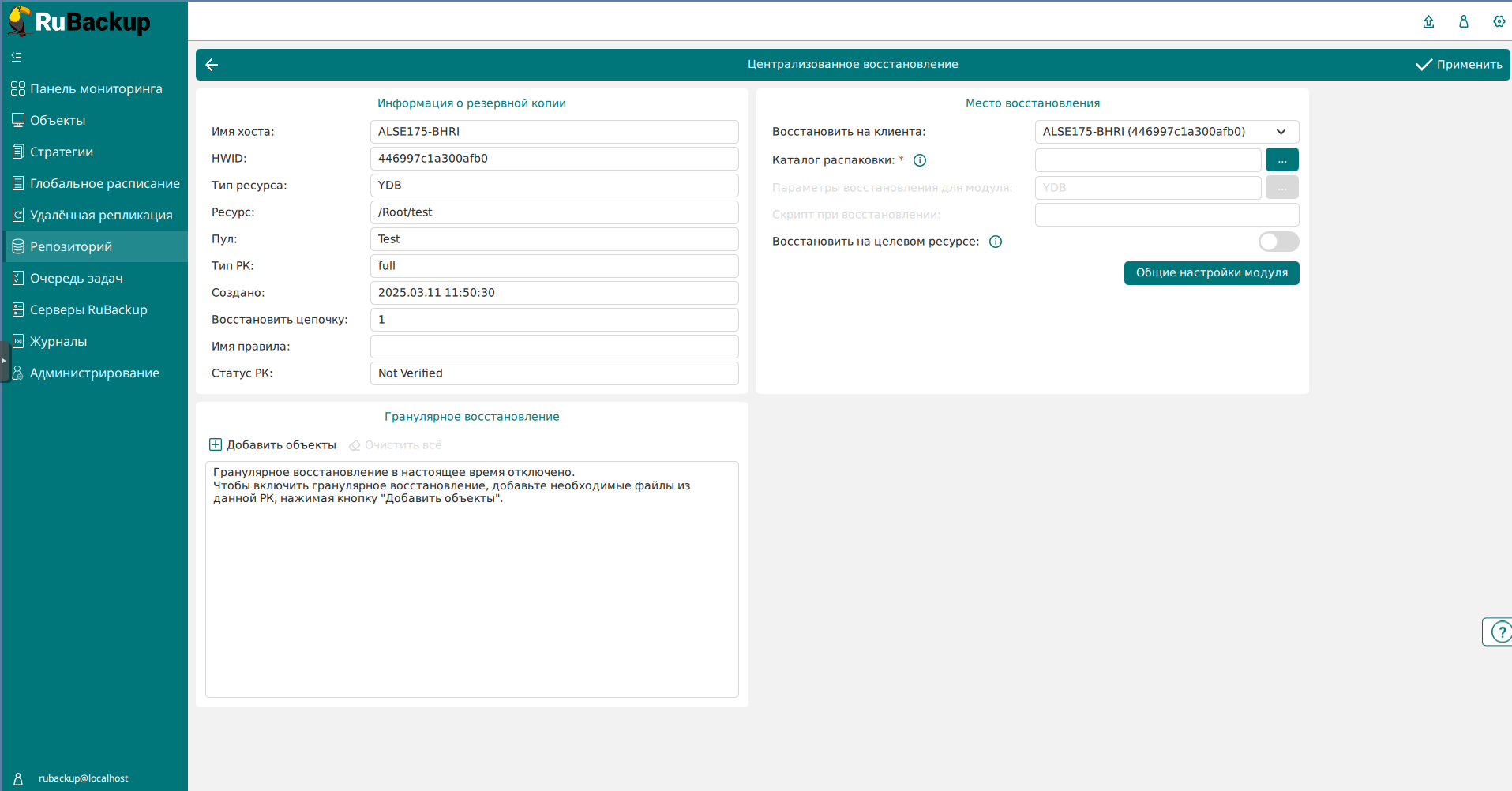This screenshot has width=1512, height=791.
Task: Collapse the sidebar menu icon
Action: 17,57
